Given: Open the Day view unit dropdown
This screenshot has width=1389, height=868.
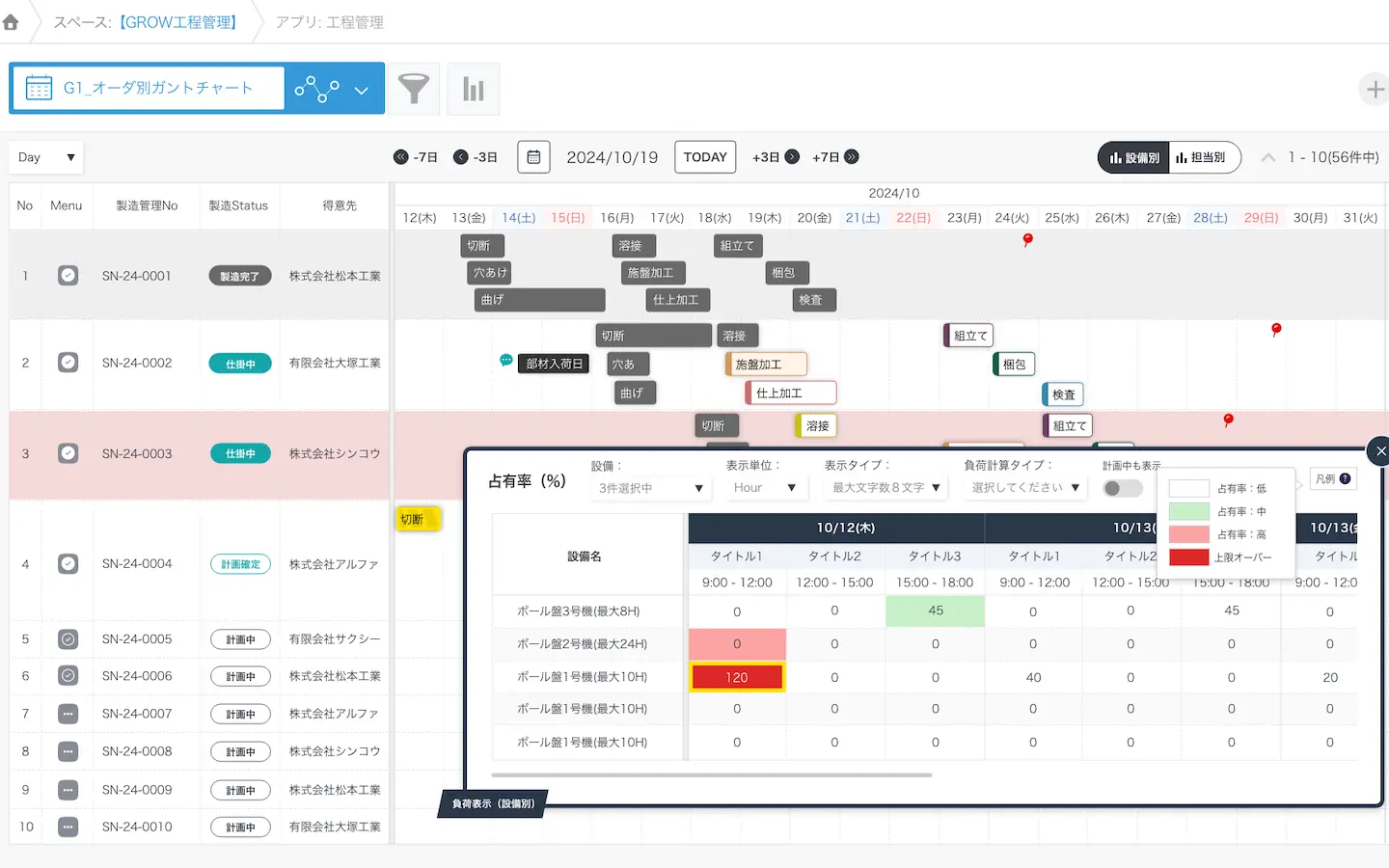Looking at the screenshot, I should 46,157.
